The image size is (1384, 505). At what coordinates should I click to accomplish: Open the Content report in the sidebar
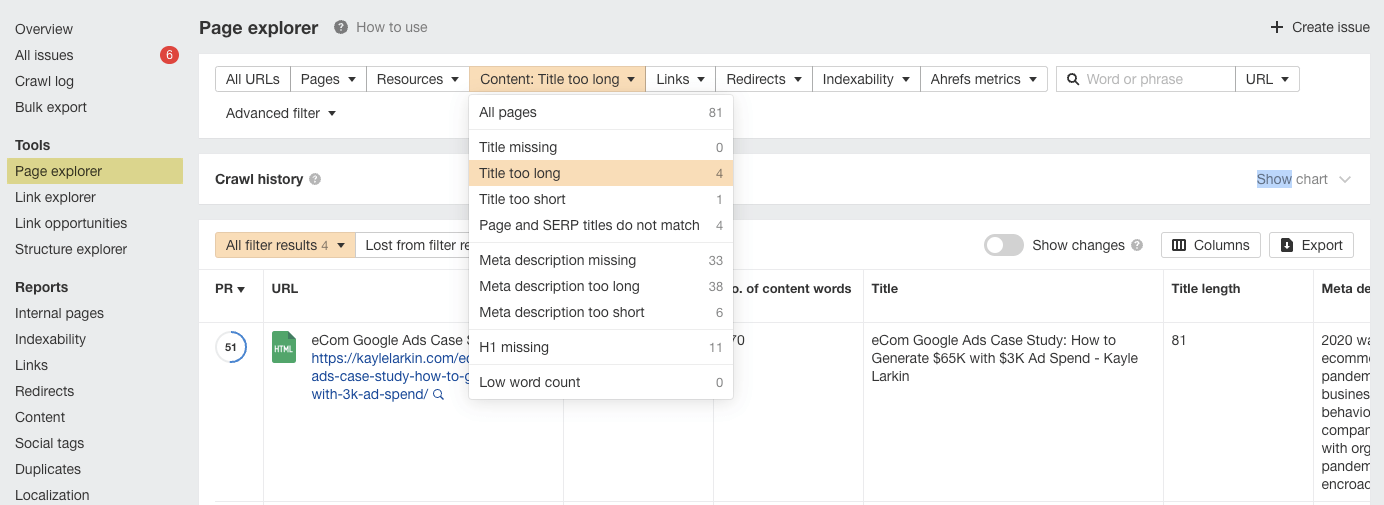40,417
